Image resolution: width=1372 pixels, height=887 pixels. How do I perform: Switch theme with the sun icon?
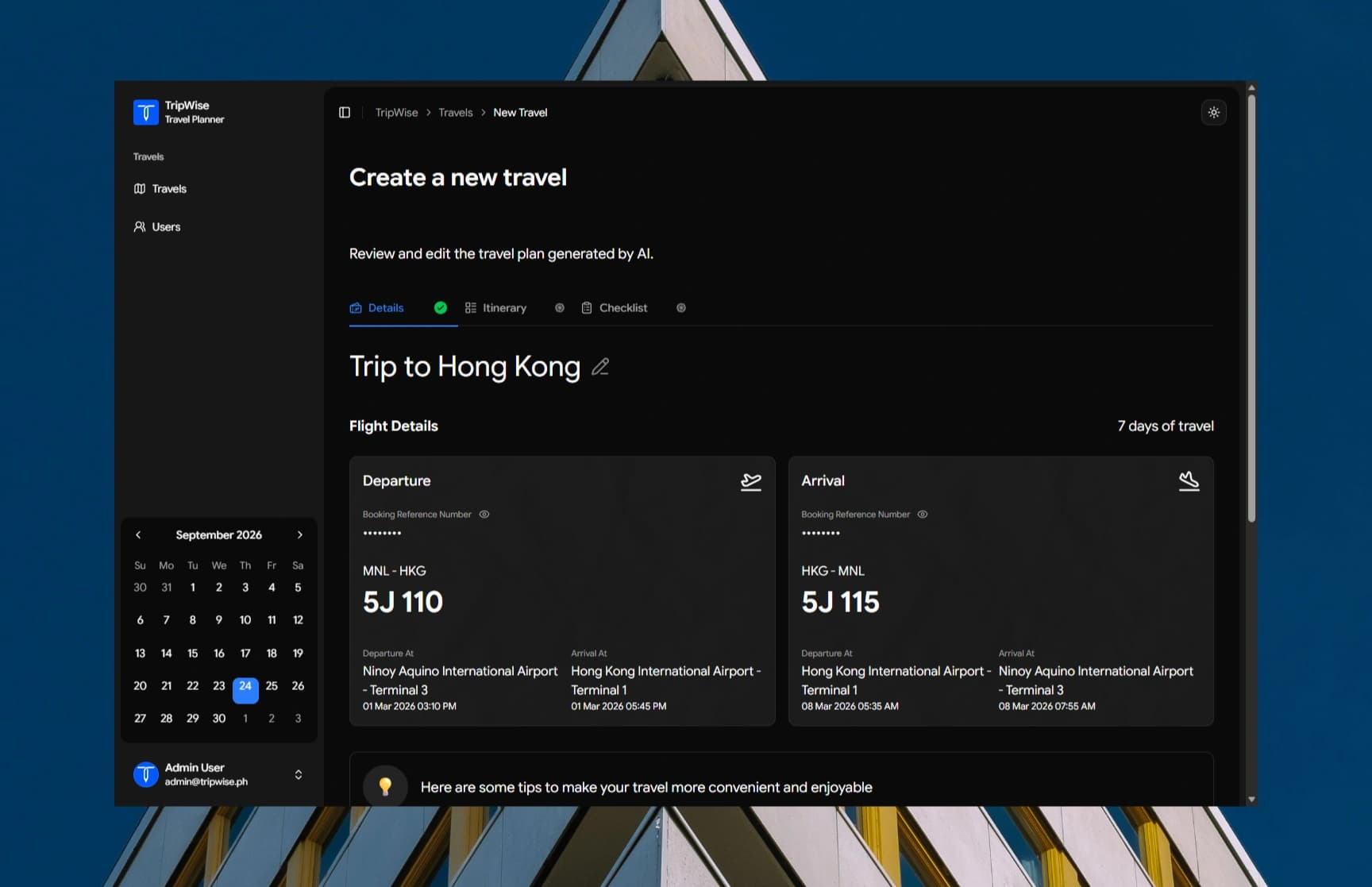tap(1214, 113)
